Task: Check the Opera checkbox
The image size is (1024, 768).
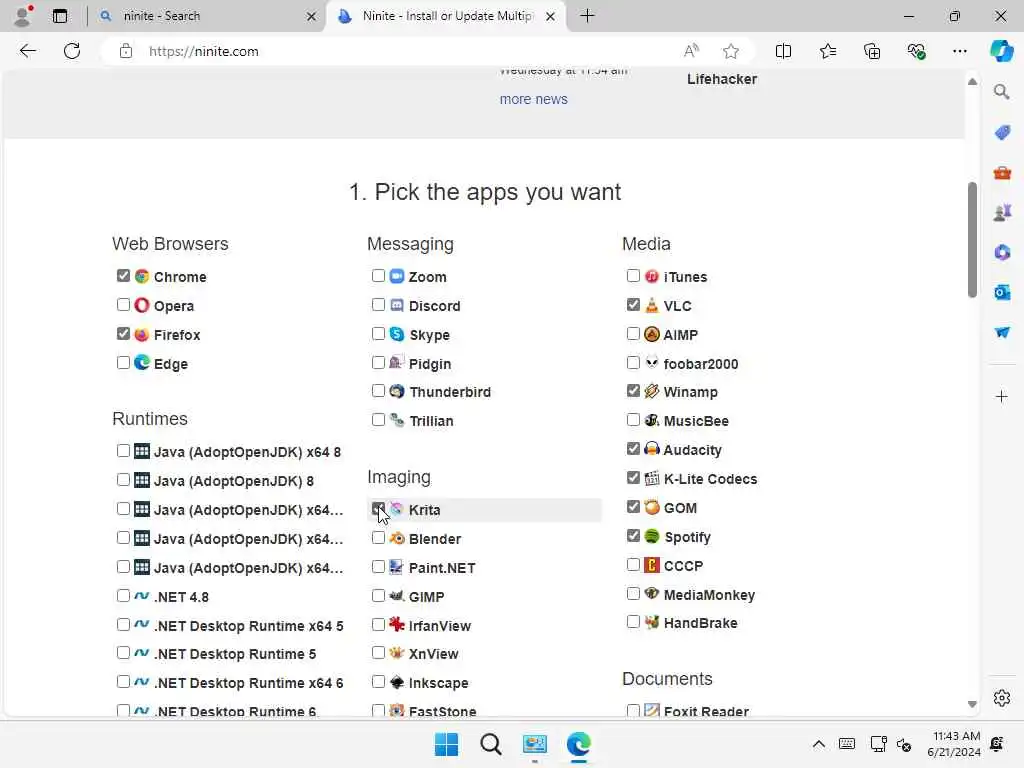Action: click(x=123, y=304)
